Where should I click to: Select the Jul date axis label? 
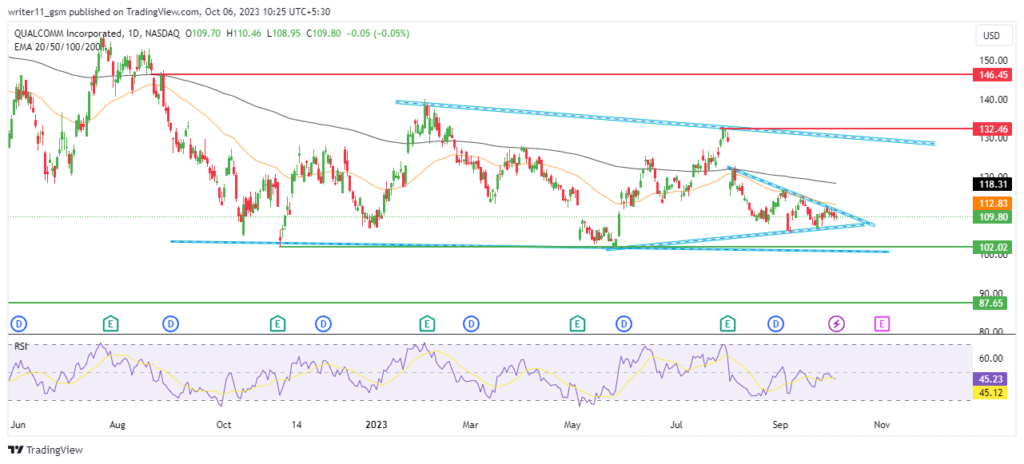pyautogui.click(x=677, y=425)
